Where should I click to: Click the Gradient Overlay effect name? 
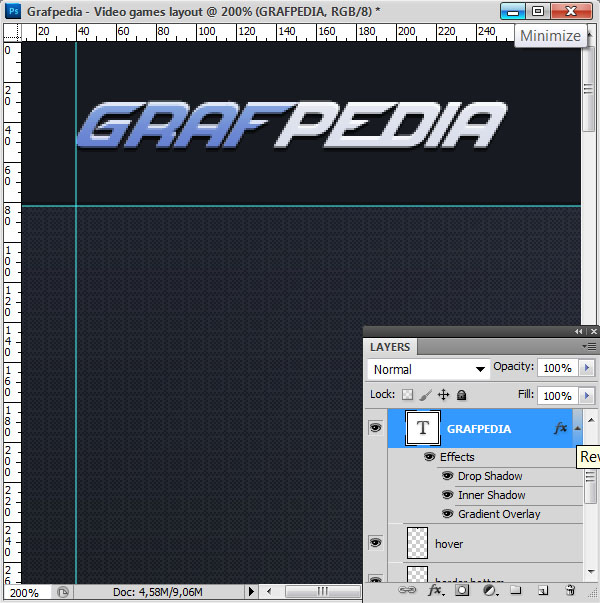[x=499, y=514]
